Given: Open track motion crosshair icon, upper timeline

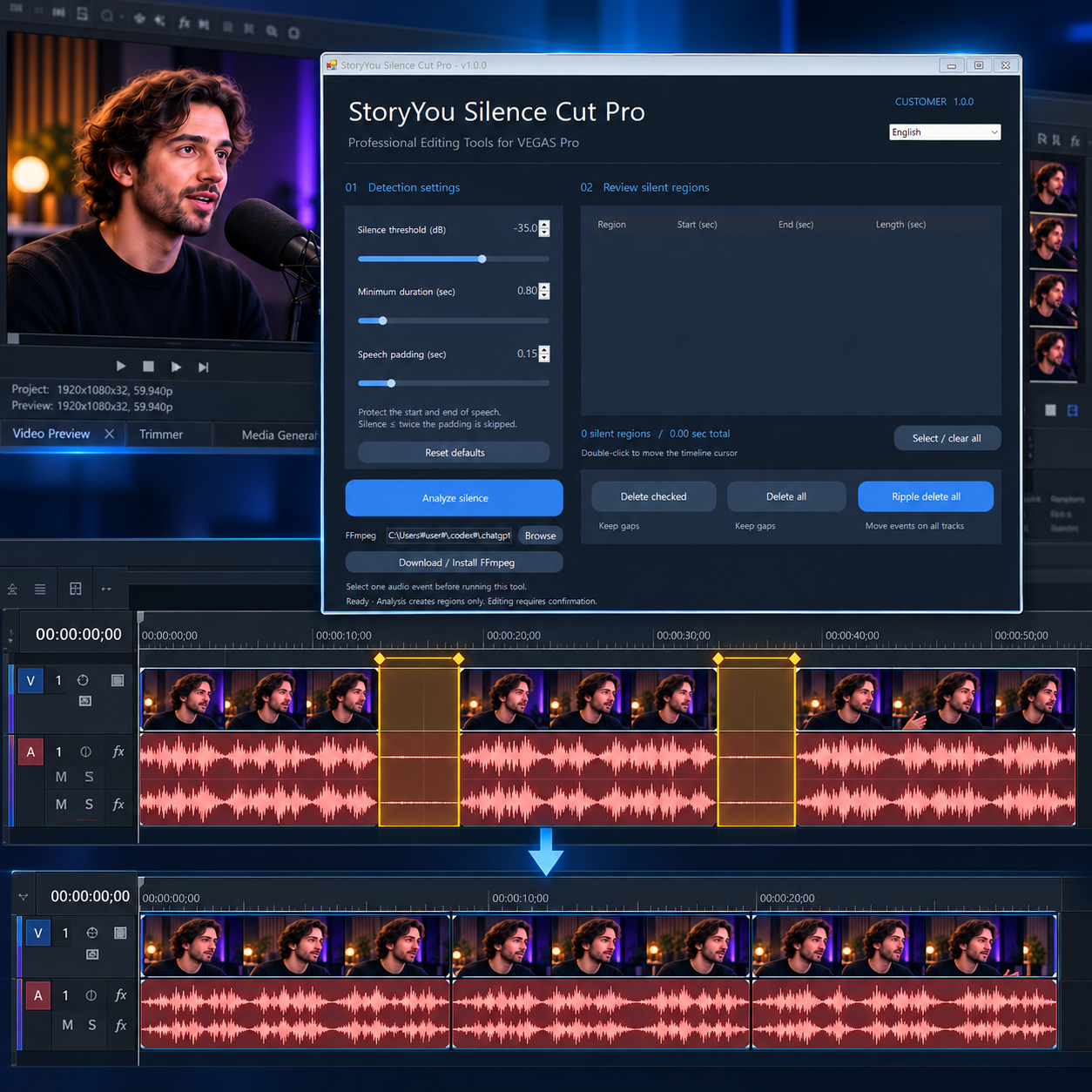Looking at the screenshot, I should pos(83,680).
